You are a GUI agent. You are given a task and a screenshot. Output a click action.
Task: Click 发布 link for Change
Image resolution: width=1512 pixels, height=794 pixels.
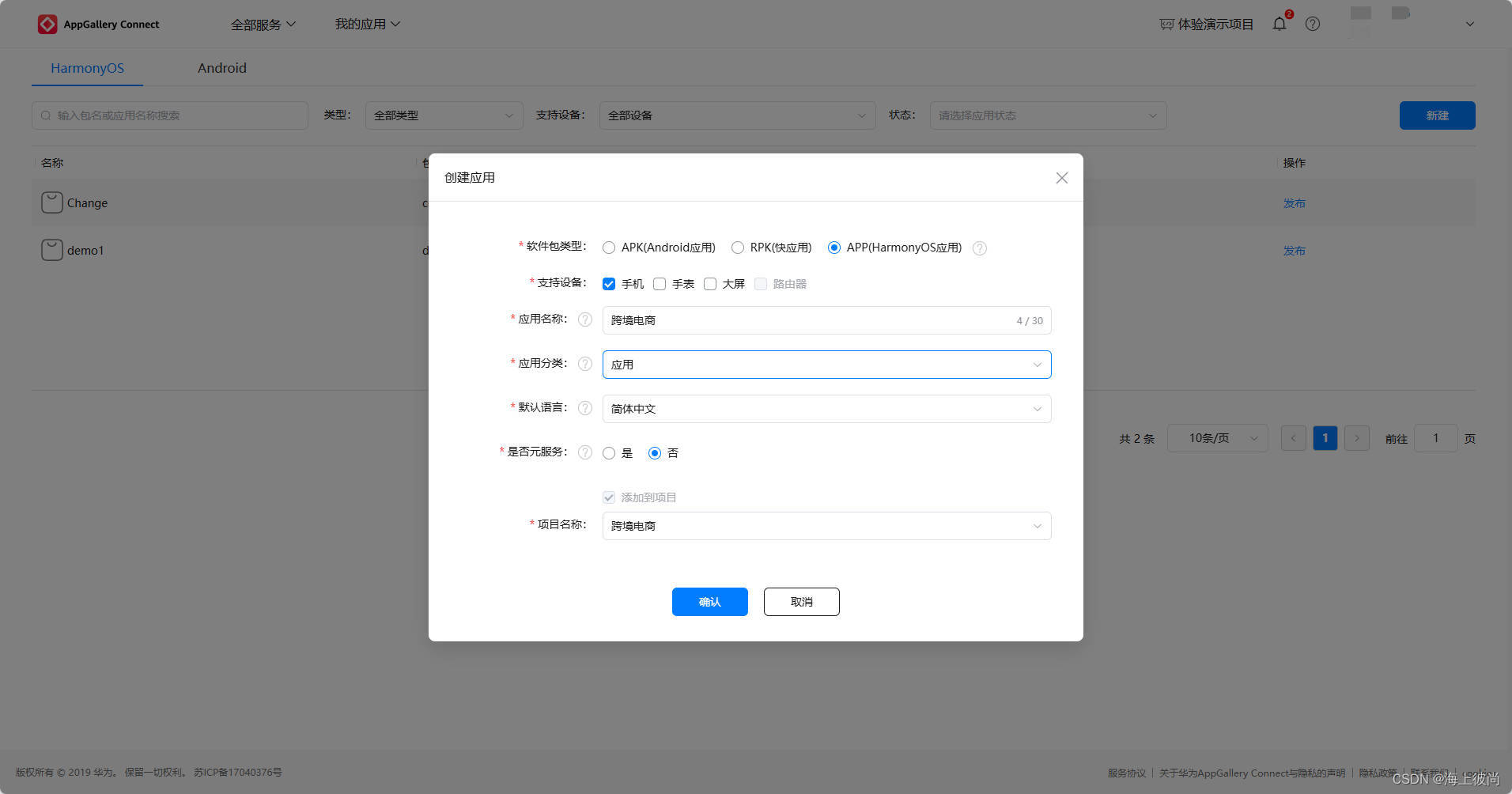1295,203
